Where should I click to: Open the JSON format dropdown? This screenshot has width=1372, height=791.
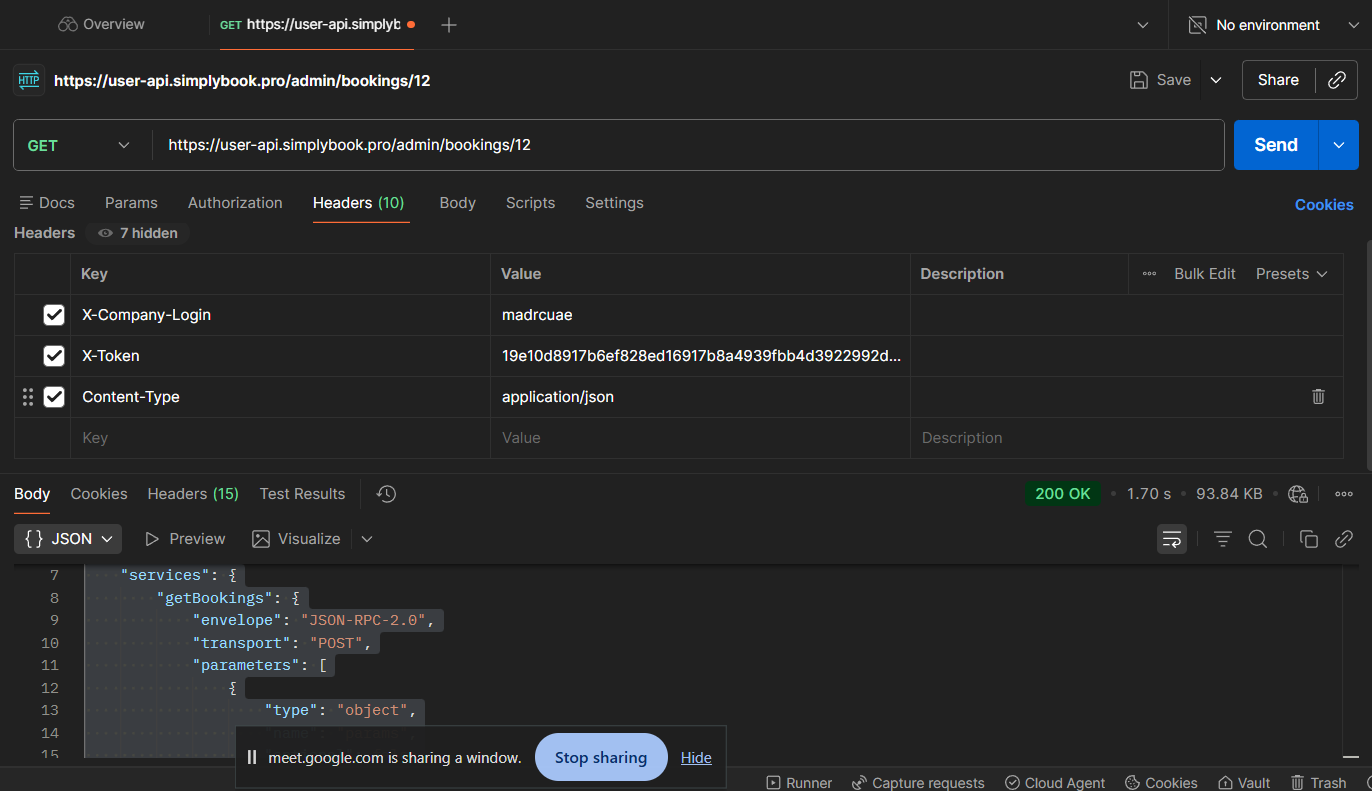point(68,539)
